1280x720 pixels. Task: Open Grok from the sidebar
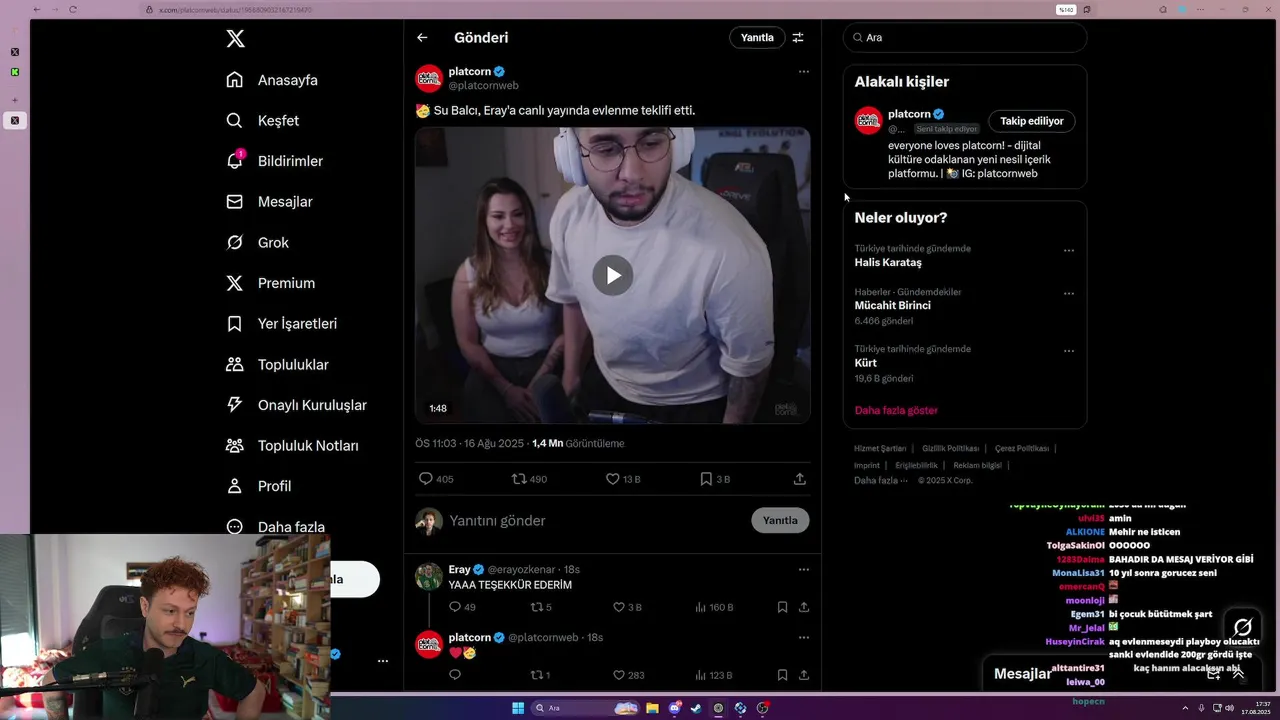tap(258, 243)
